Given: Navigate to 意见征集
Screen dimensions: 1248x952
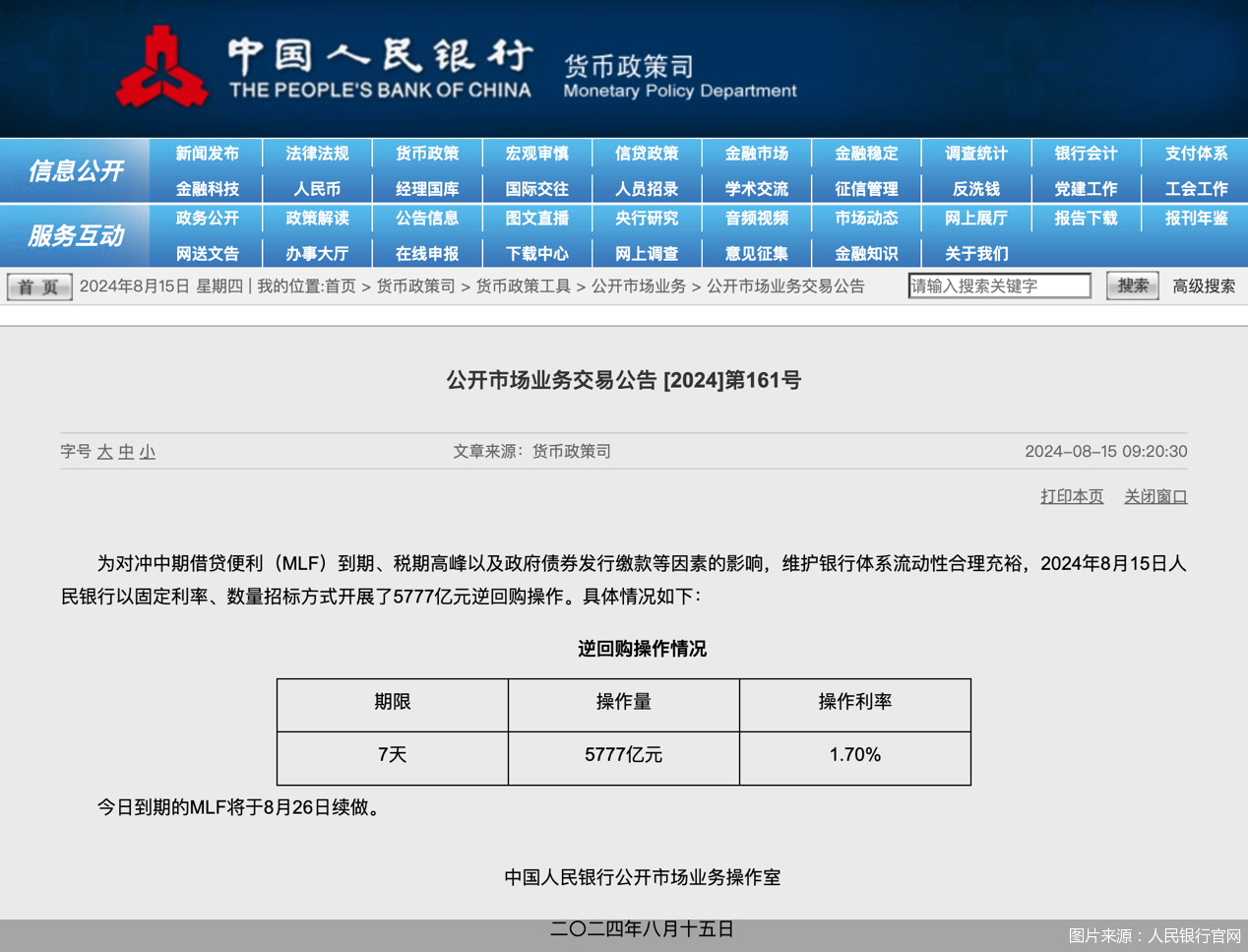Looking at the screenshot, I should [757, 254].
